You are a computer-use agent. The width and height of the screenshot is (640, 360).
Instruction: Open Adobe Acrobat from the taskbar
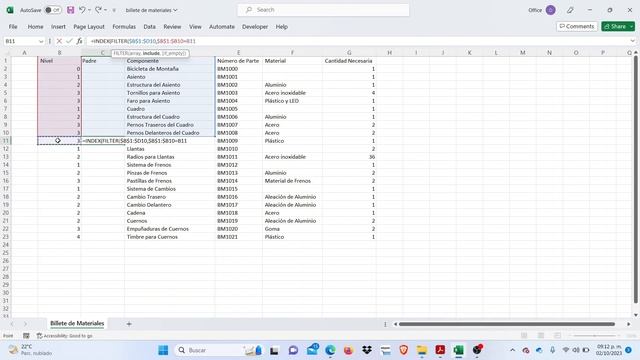(440, 350)
